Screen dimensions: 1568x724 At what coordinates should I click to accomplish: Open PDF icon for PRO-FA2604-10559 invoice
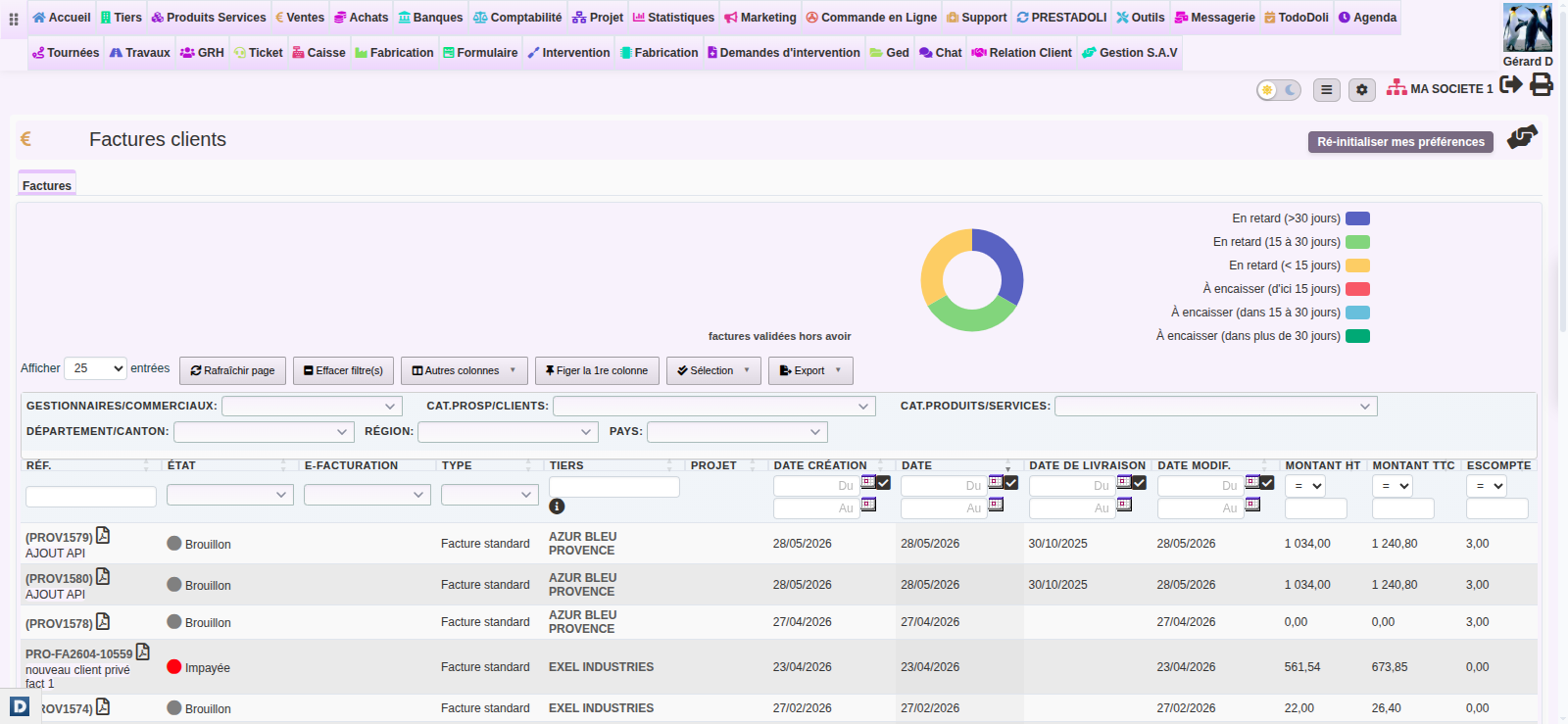(143, 652)
